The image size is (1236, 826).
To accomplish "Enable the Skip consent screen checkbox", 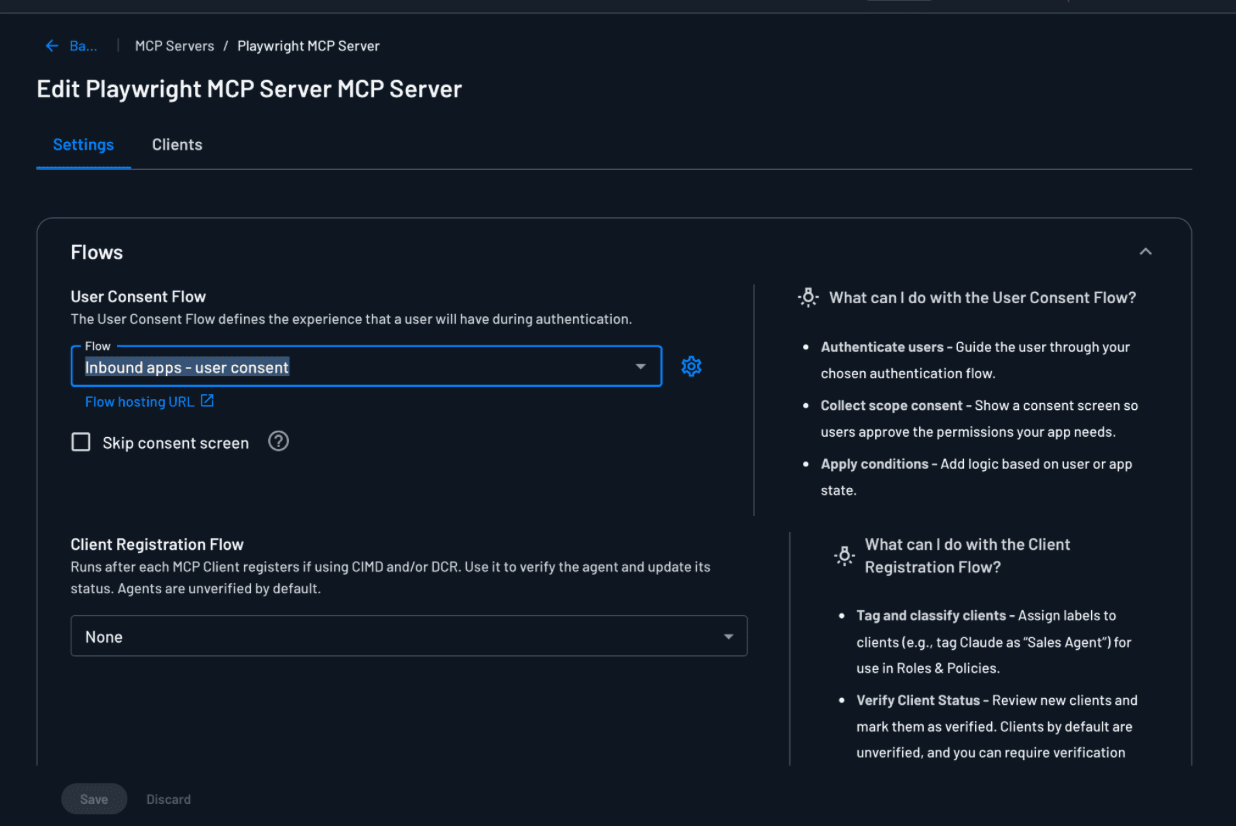I will [81, 441].
